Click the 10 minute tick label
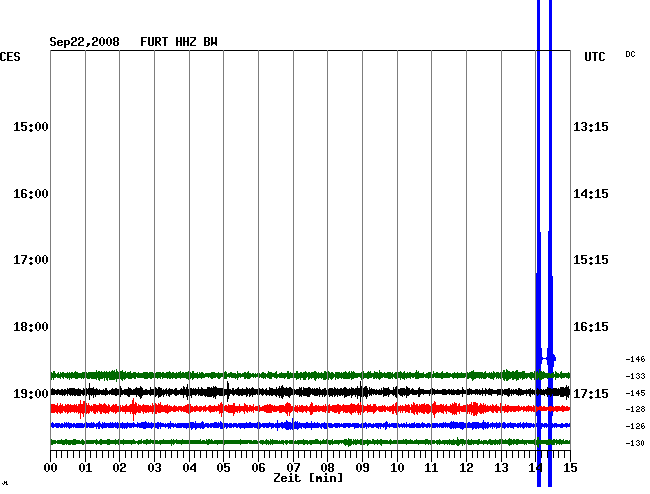The image size is (650, 494). 397,467
